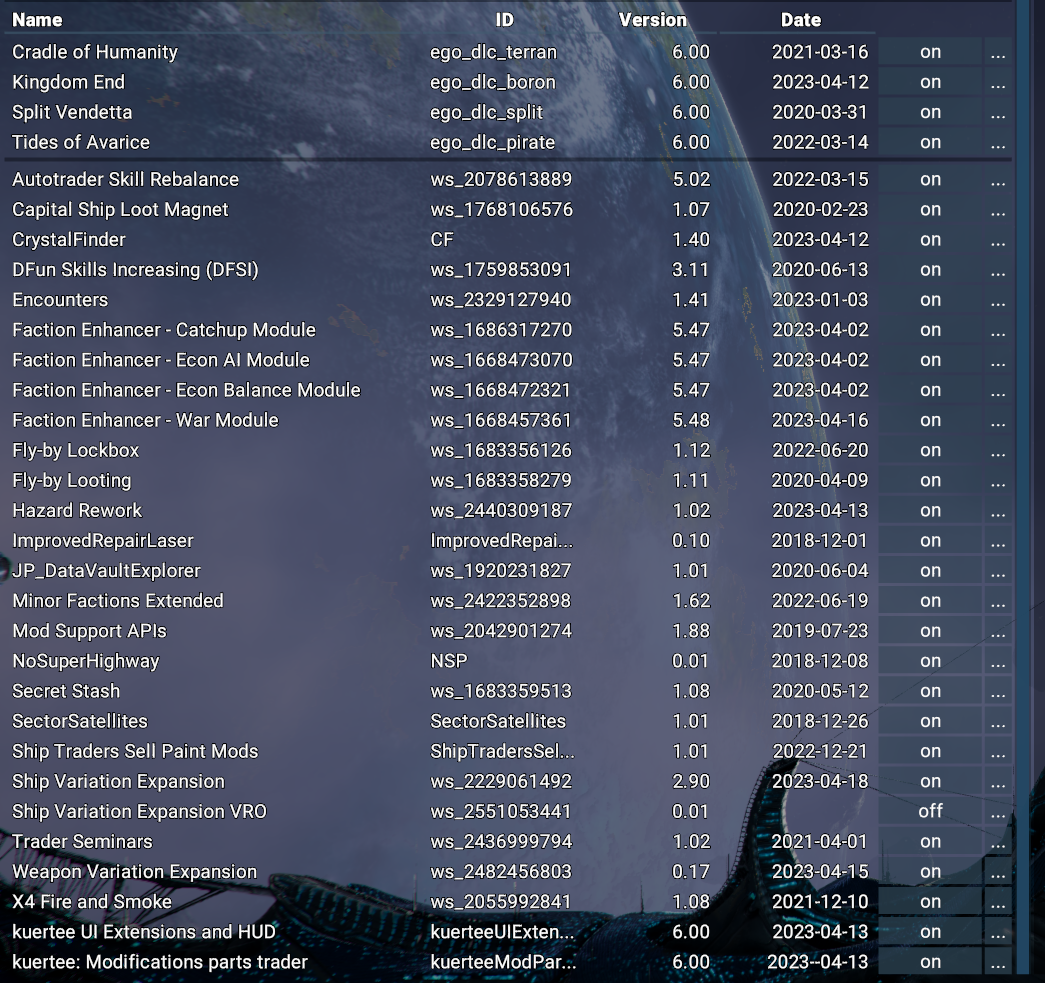Click version 2.90 of Ship Variation Expansion
The image size is (1045, 983).
click(x=691, y=781)
